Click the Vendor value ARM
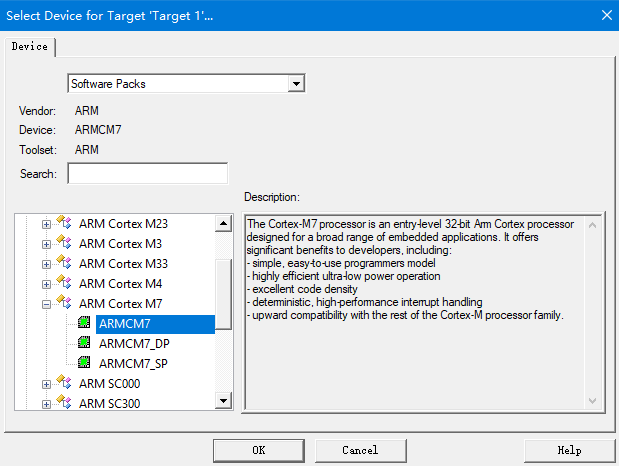Viewport: 619px width, 466px height. click(86, 111)
